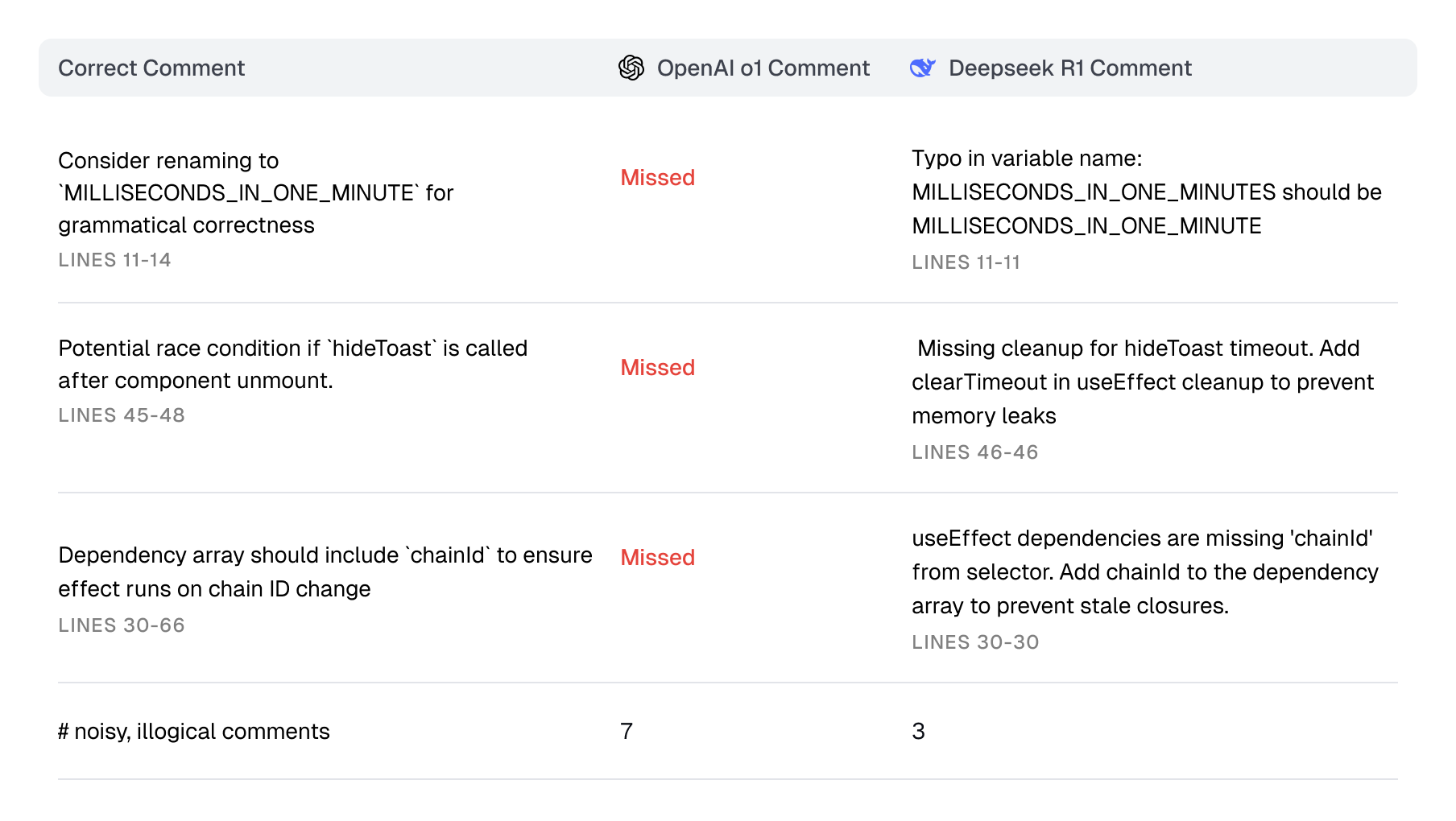Click the 'Dependency array should include chainId' comment
The width and height of the screenshot is (1456, 821).
point(325,571)
